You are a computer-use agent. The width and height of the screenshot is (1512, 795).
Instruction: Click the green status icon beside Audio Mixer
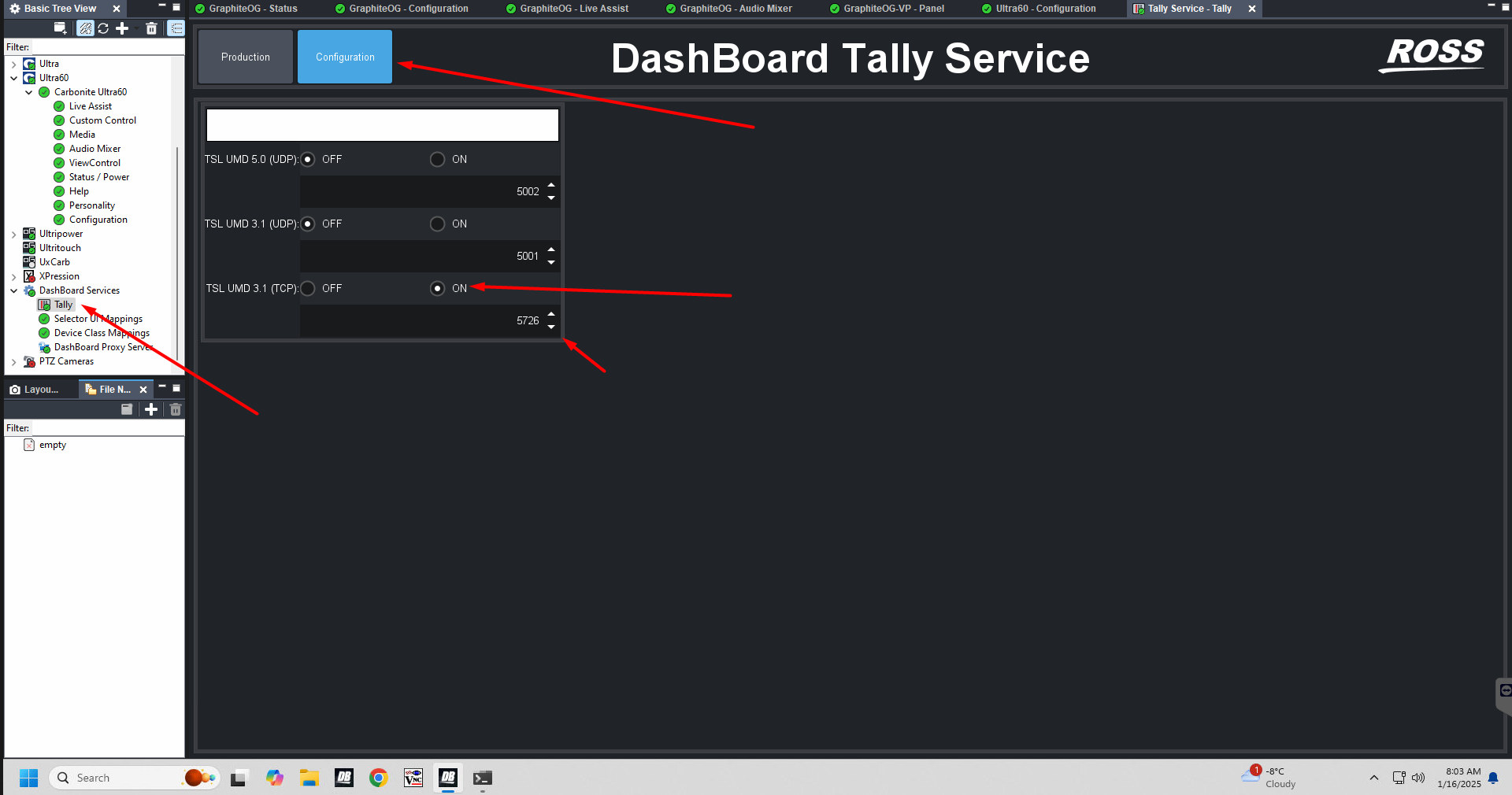(x=59, y=149)
